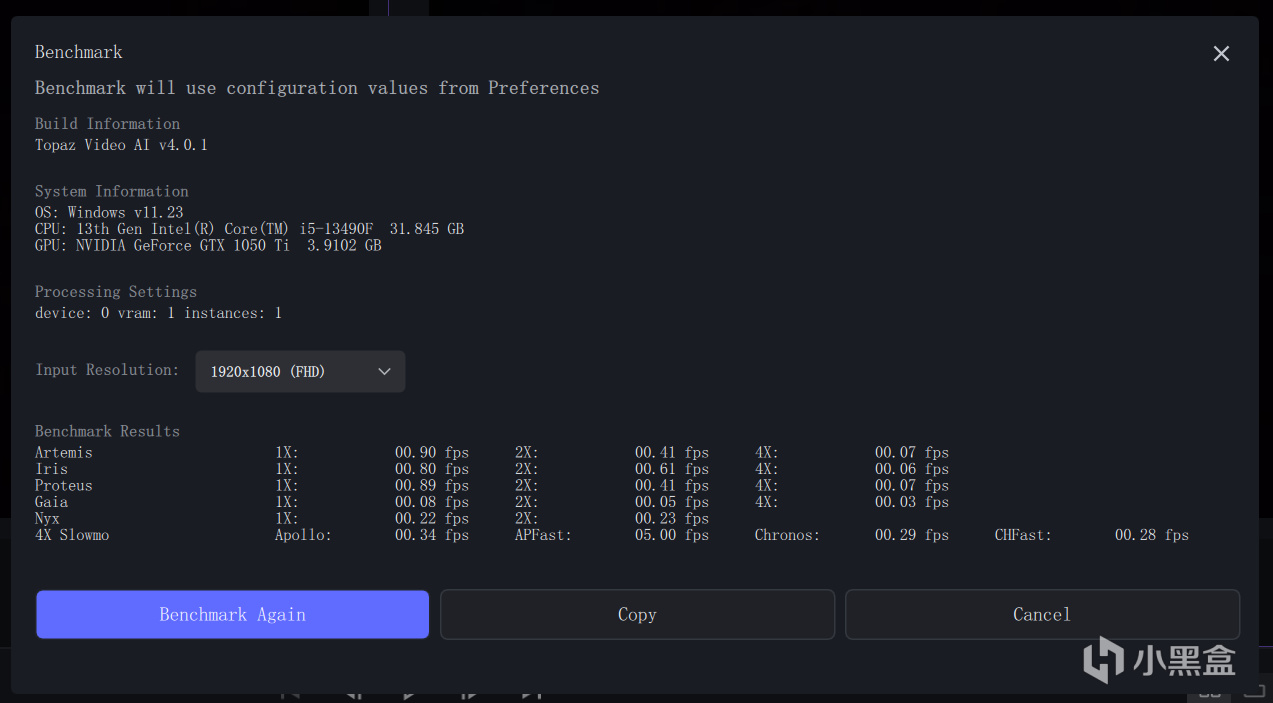Screen dimensions: 1273x703
Task: Click the System Information heading
Action: pos(112,191)
